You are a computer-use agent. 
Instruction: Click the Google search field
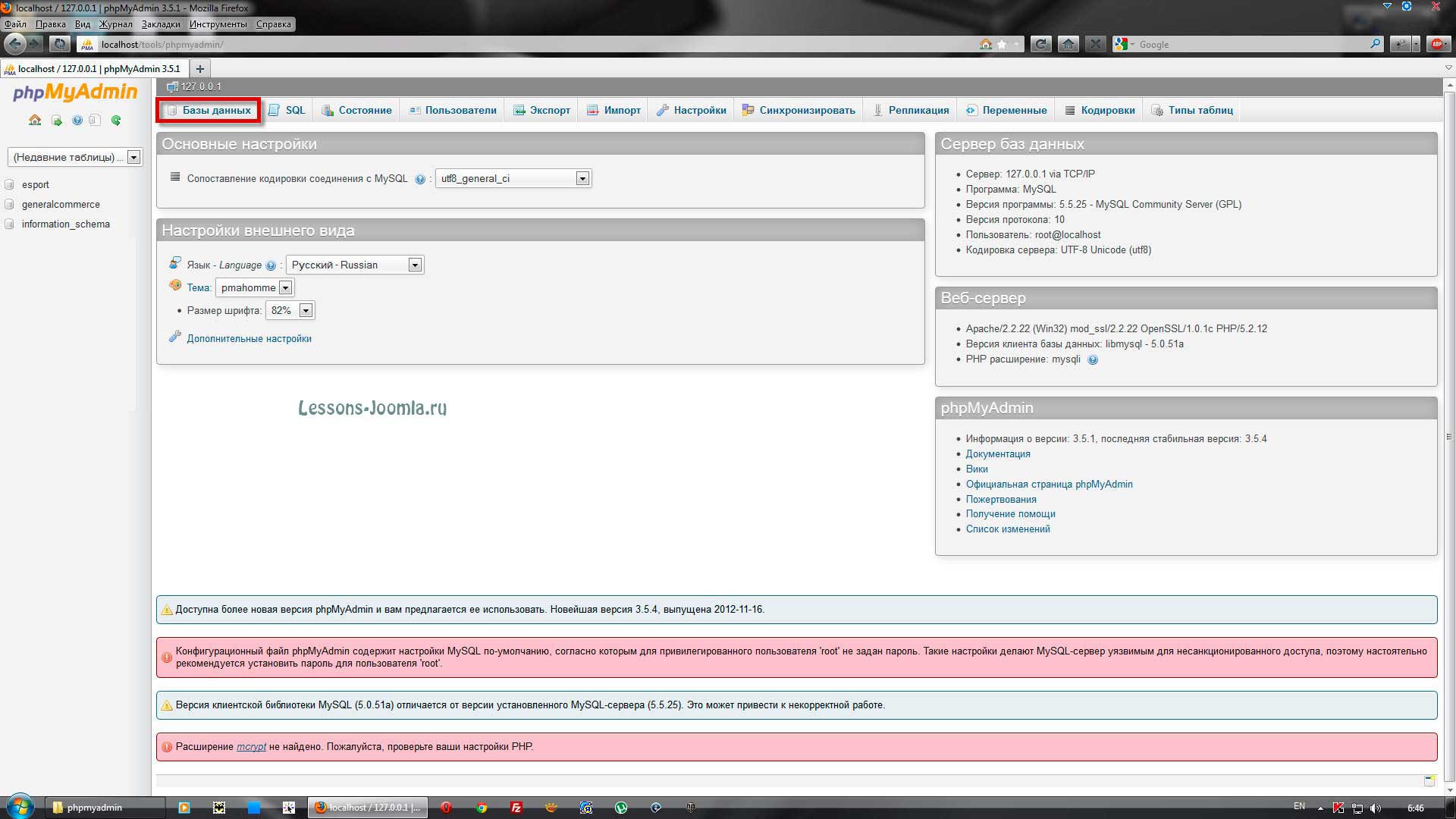1253,45
